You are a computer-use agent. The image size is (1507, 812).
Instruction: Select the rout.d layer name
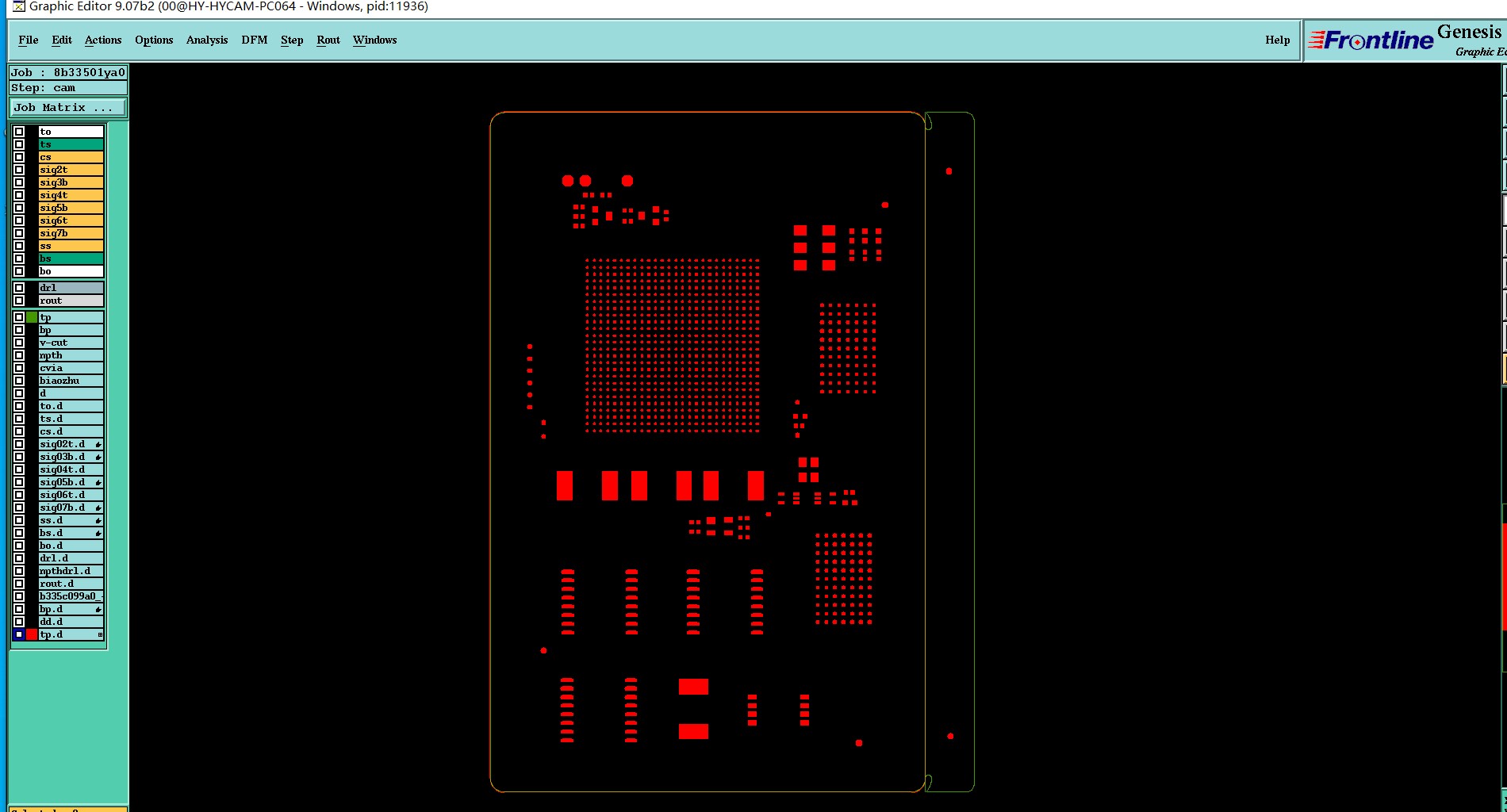click(x=71, y=584)
